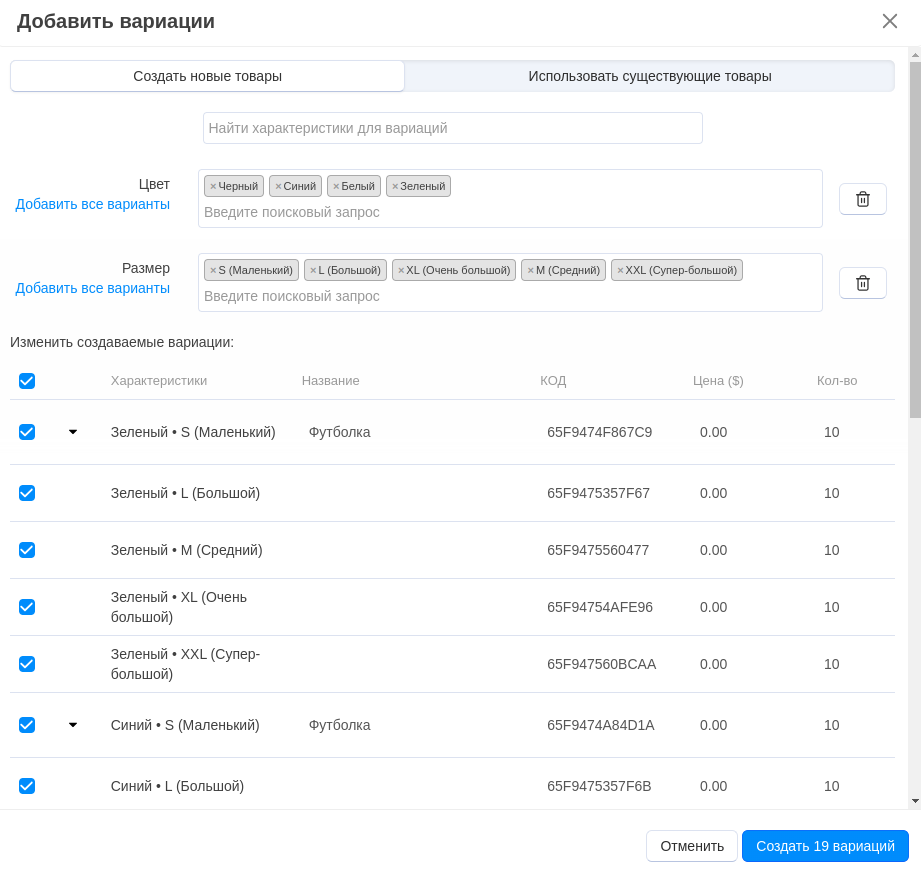
Task: Uncheck the Синий • L (Большой) variation
Action: point(27,786)
